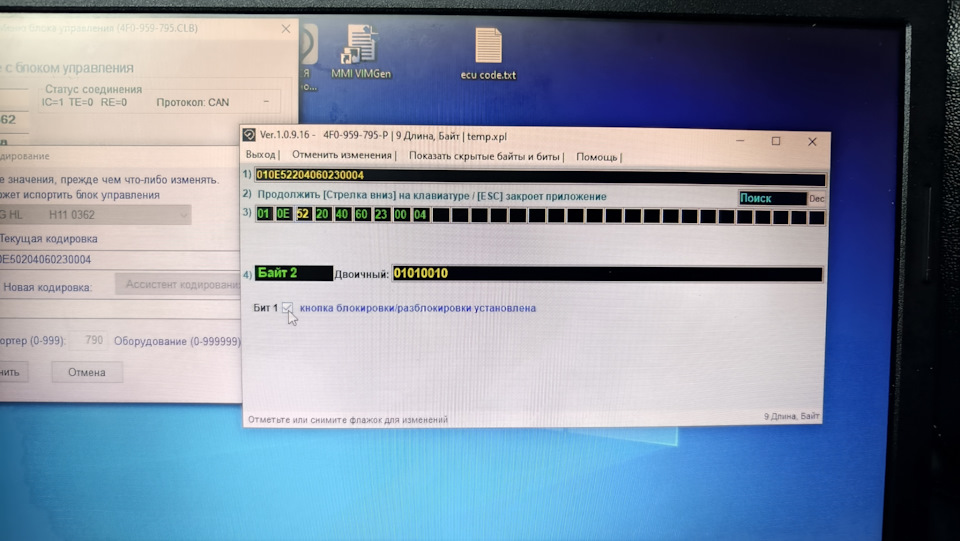Open the H11 0362 dropdown in background window
This screenshot has height=541, width=960.
pyautogui.click(x=95, y=215)
